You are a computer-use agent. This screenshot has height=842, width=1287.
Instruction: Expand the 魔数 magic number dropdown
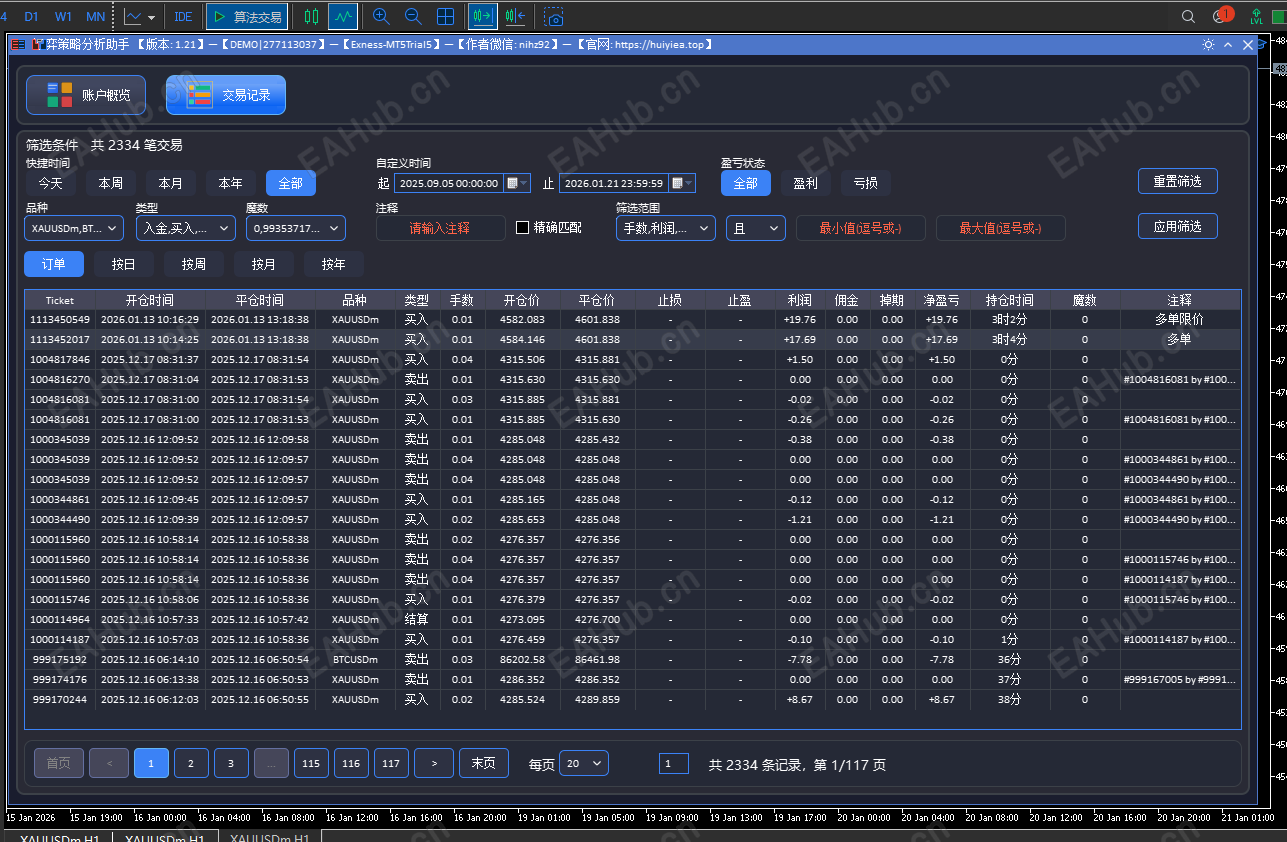(x=296, y=228)
